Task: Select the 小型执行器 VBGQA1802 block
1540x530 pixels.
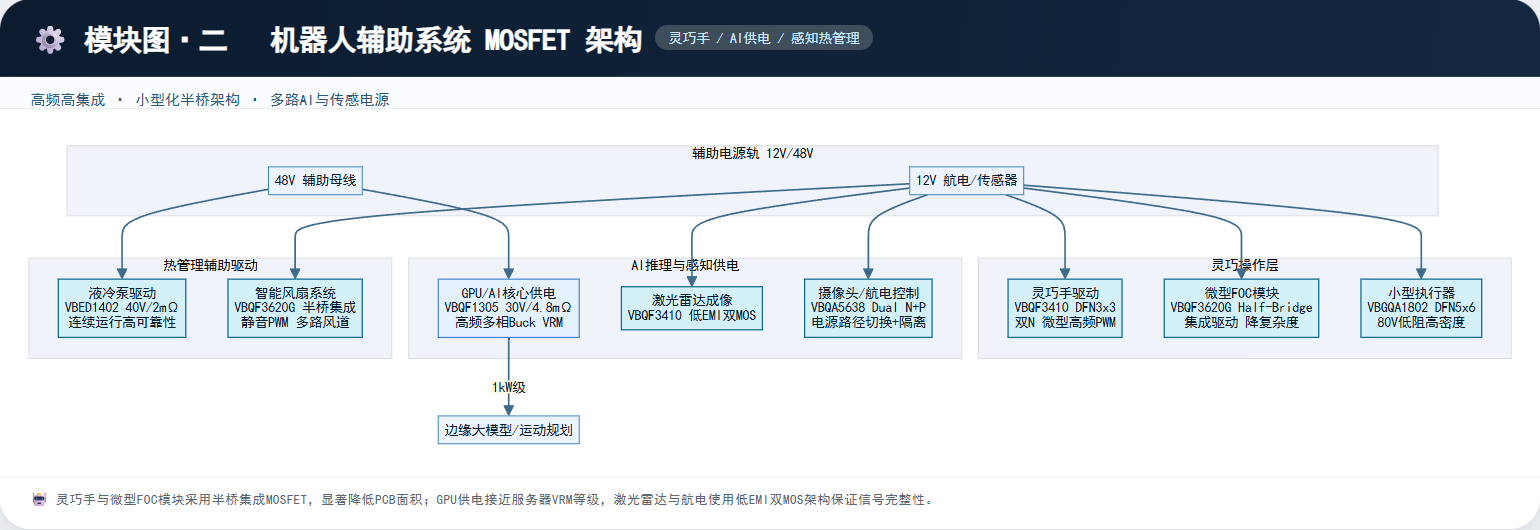Action: click(x=1421, y=308)
